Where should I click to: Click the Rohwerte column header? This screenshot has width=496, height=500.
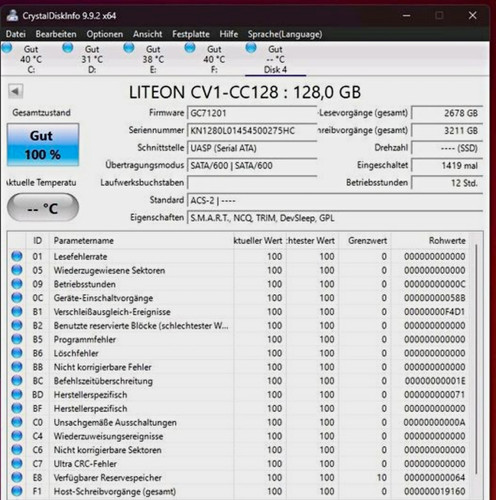[x=430, y=240]
